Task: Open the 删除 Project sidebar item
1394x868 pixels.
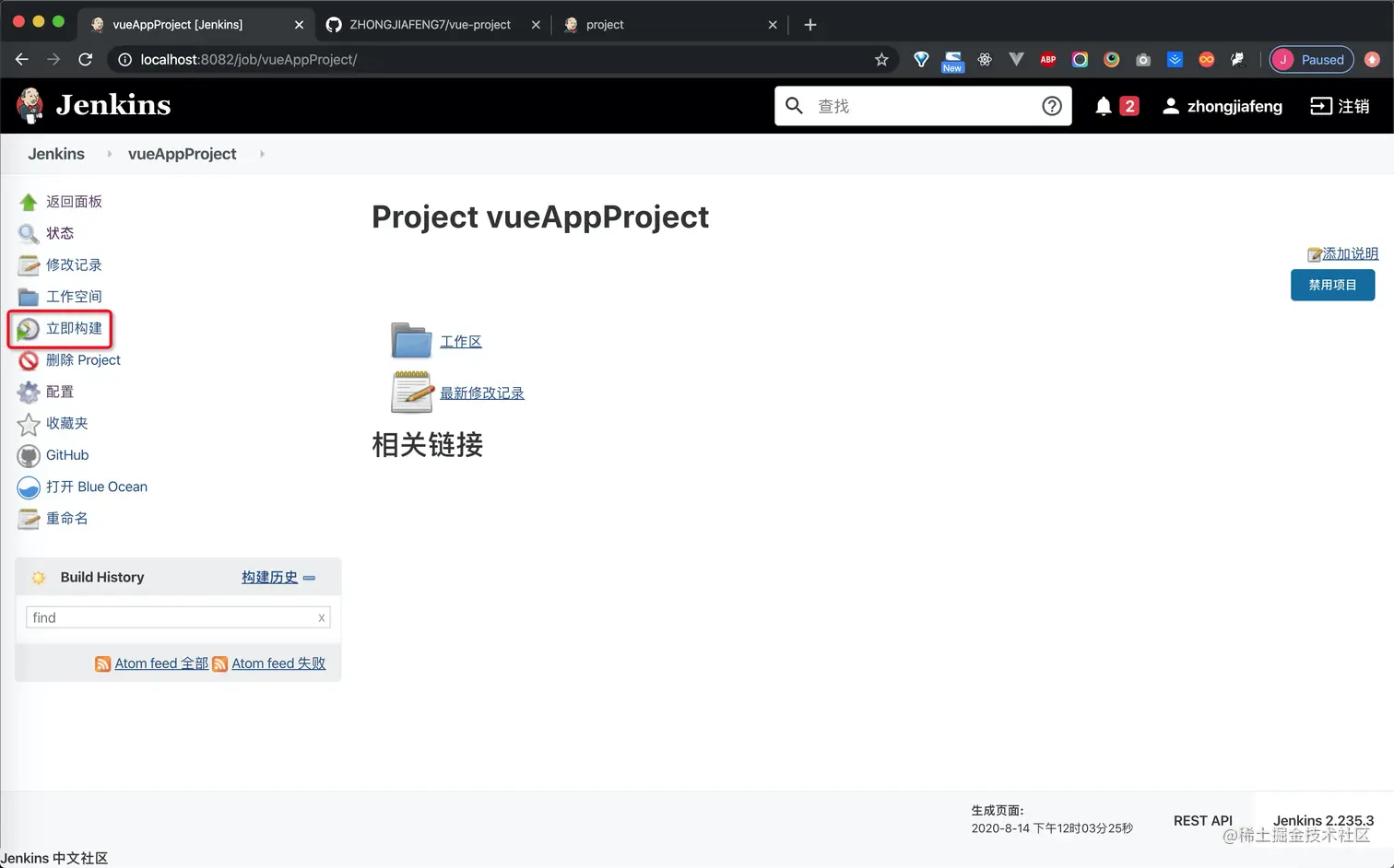Action: [x=83, y=360]
